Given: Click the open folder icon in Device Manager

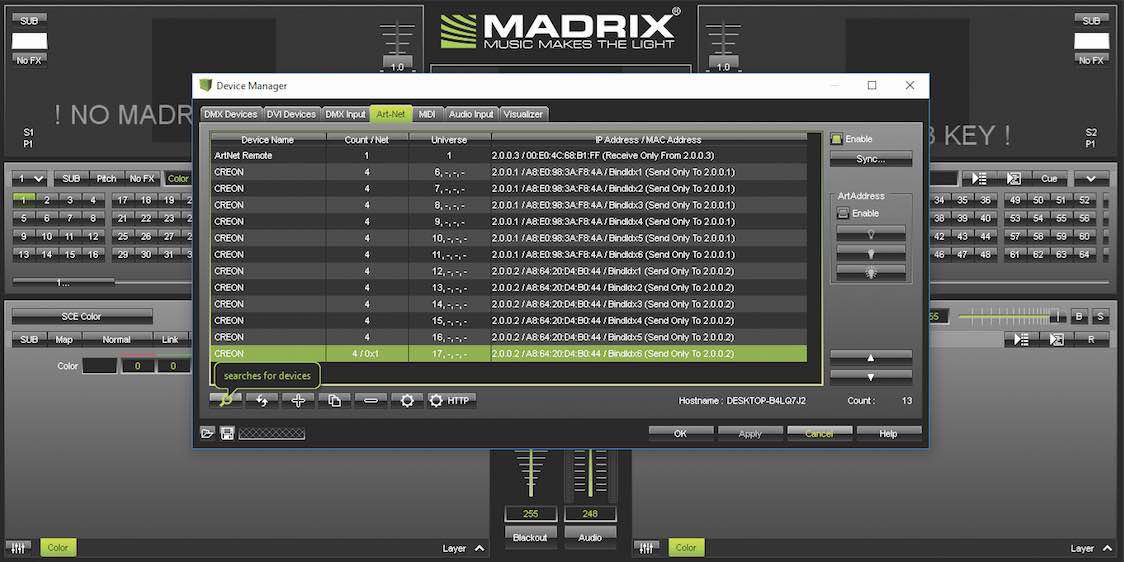Looking at the screenshot, I should 208,433.
